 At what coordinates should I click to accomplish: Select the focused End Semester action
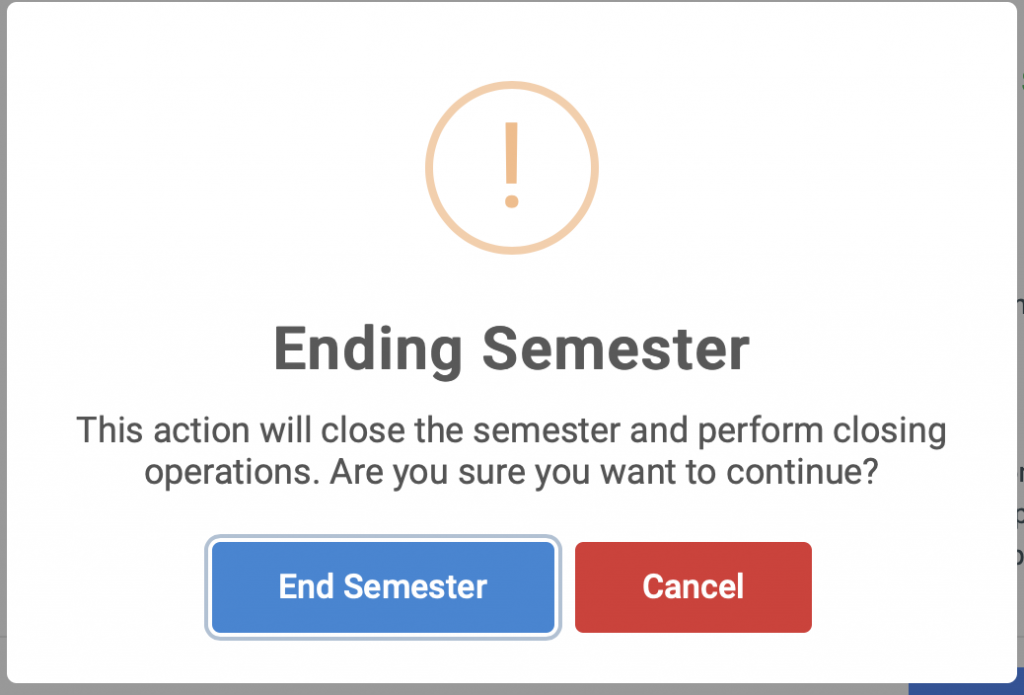(x=381, y=587)
